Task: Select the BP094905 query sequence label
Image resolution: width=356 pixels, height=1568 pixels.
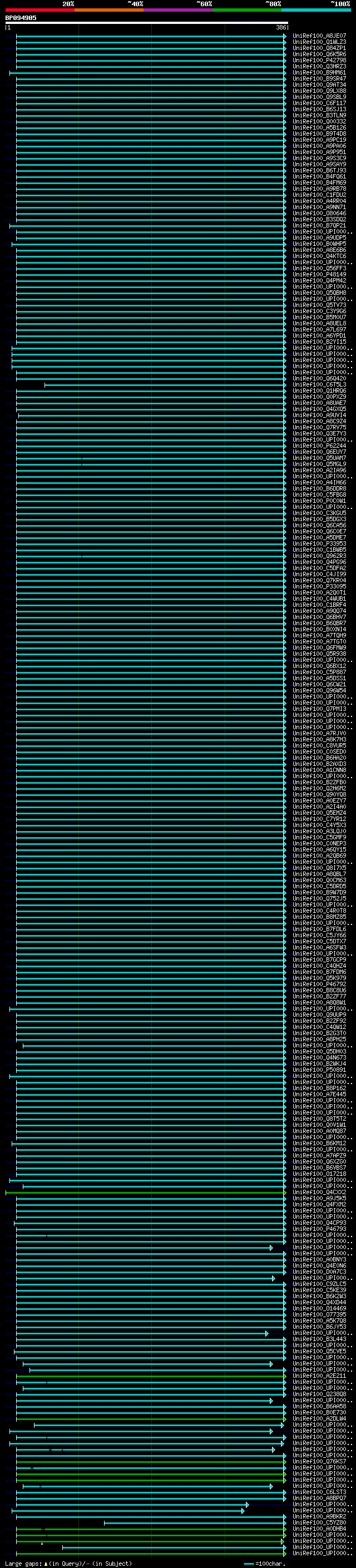Action: 21,18
